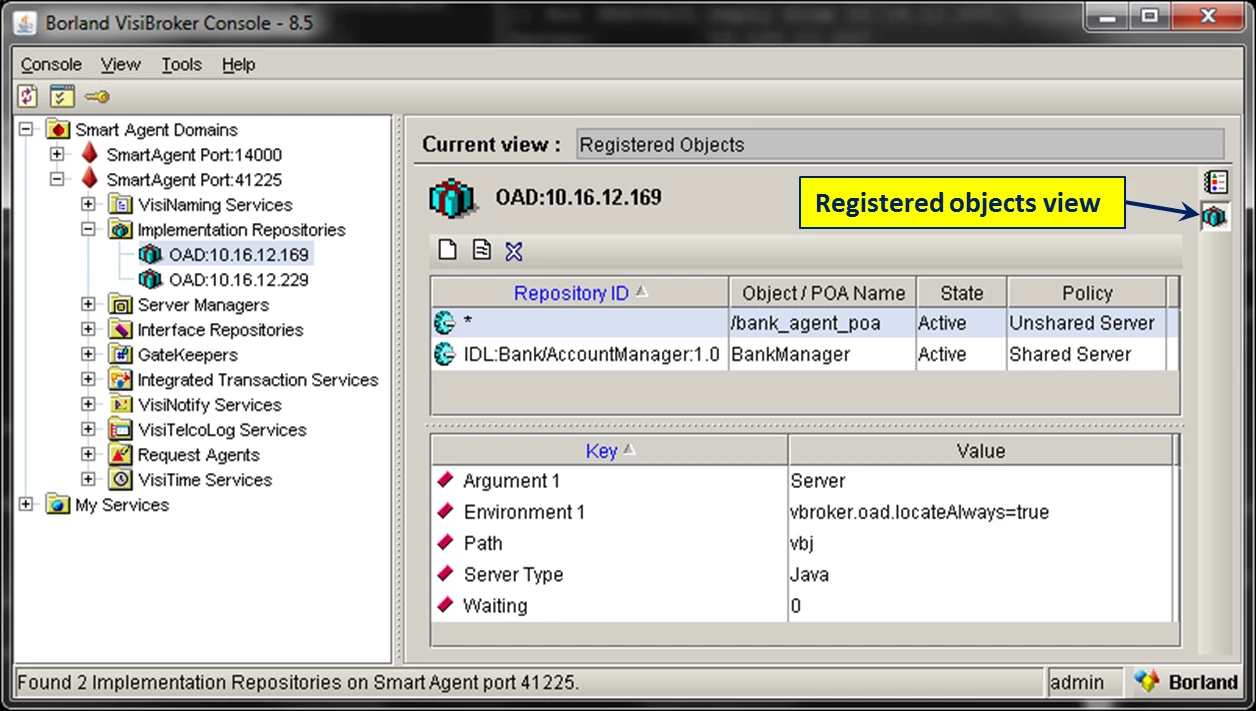Expand the Interface Repositories node
Viewport: 1256px width, 711px height.
click(89, 329)
